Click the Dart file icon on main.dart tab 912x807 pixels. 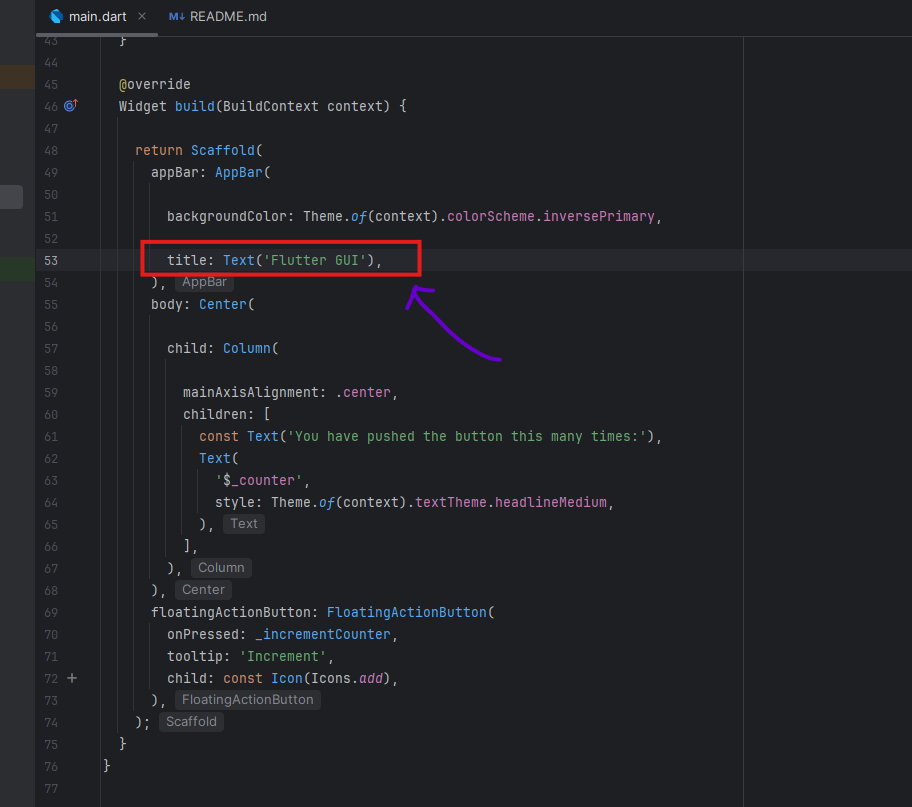pos(56,17)
